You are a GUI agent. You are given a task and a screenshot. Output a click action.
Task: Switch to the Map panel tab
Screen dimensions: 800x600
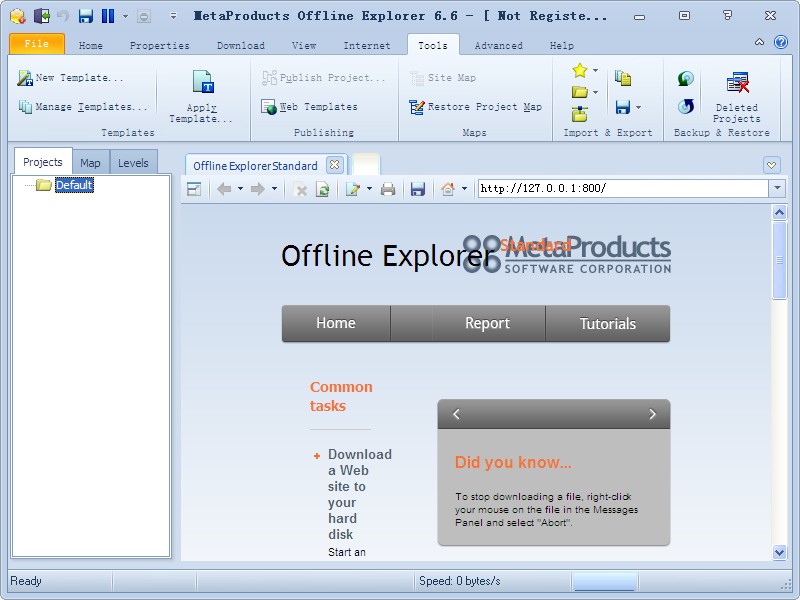click(90, 163)
